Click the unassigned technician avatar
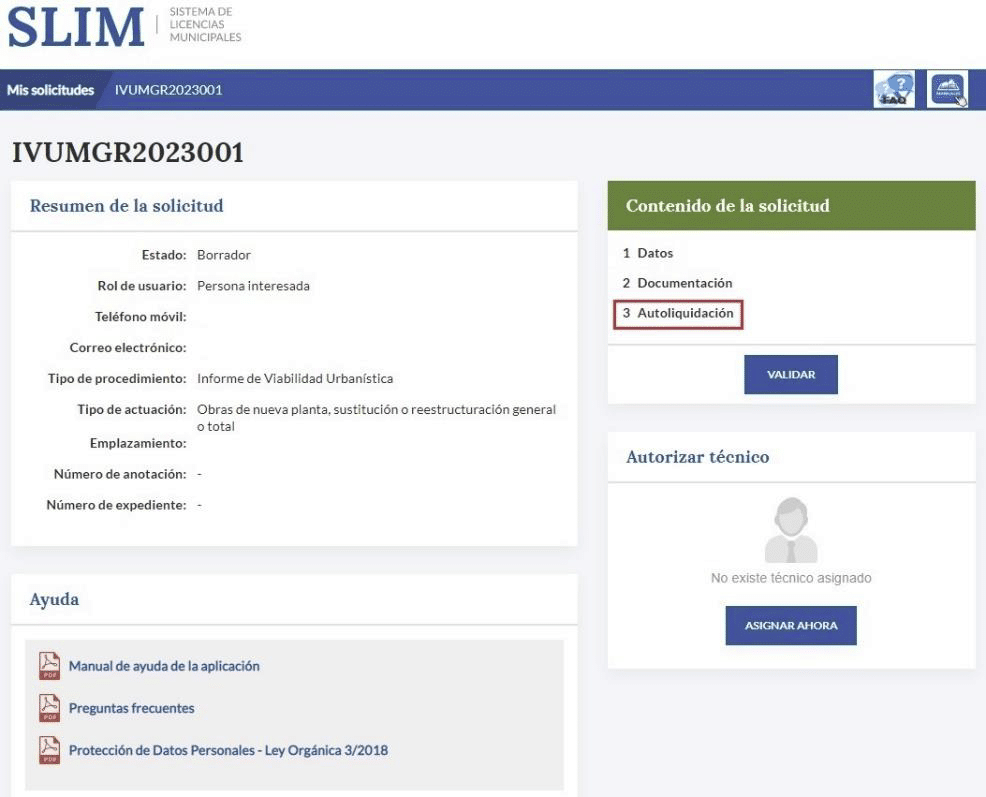Screen dimensions: 986x797 (x=790, y=531)
